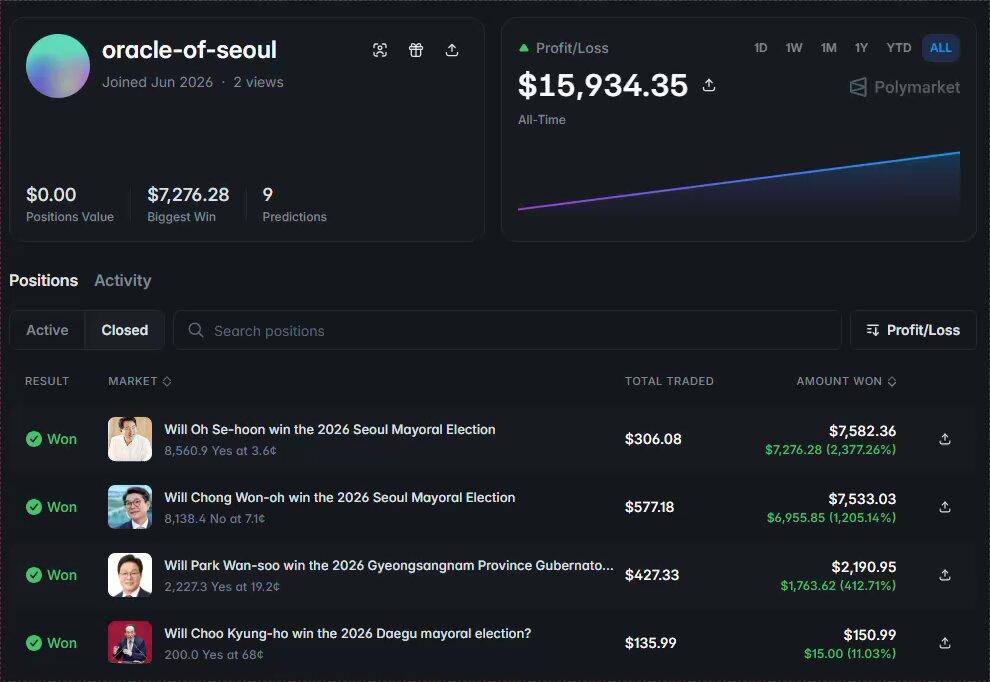The image size is (990, 682).
Task: Click the share icon in the profile header
Action: 451,50
